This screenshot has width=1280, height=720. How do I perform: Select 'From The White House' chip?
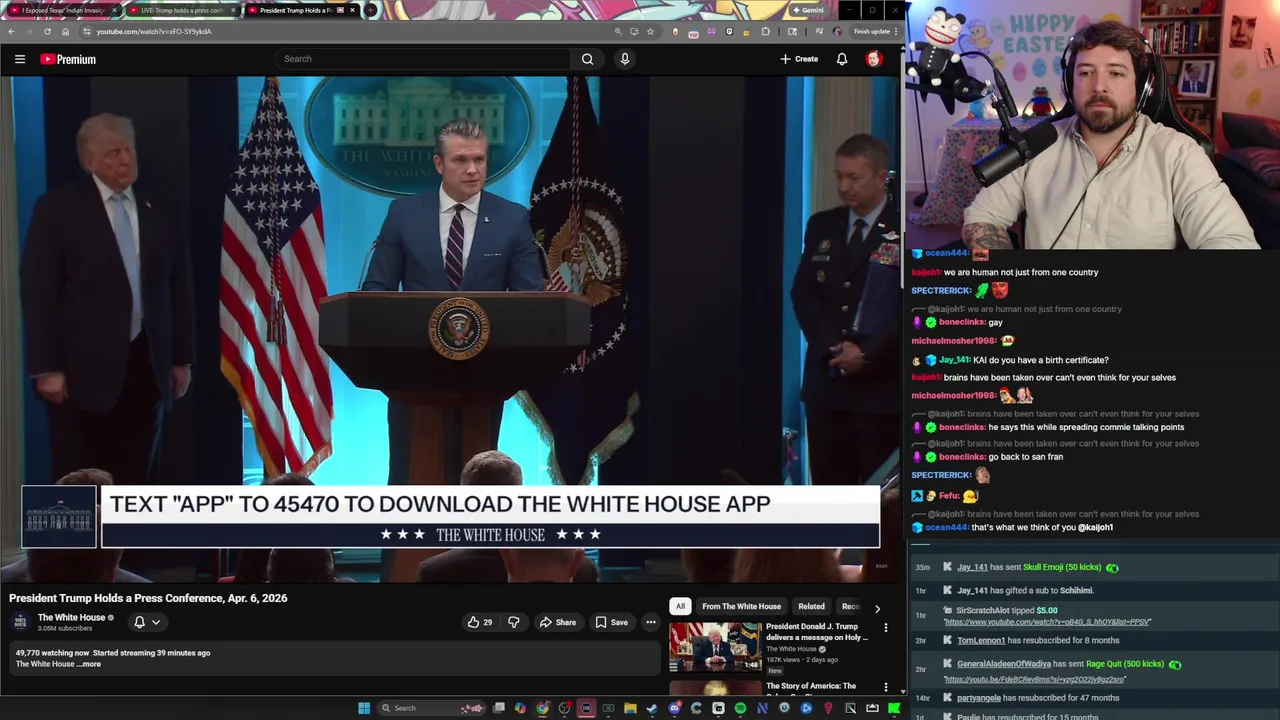(x=741, y=606)
